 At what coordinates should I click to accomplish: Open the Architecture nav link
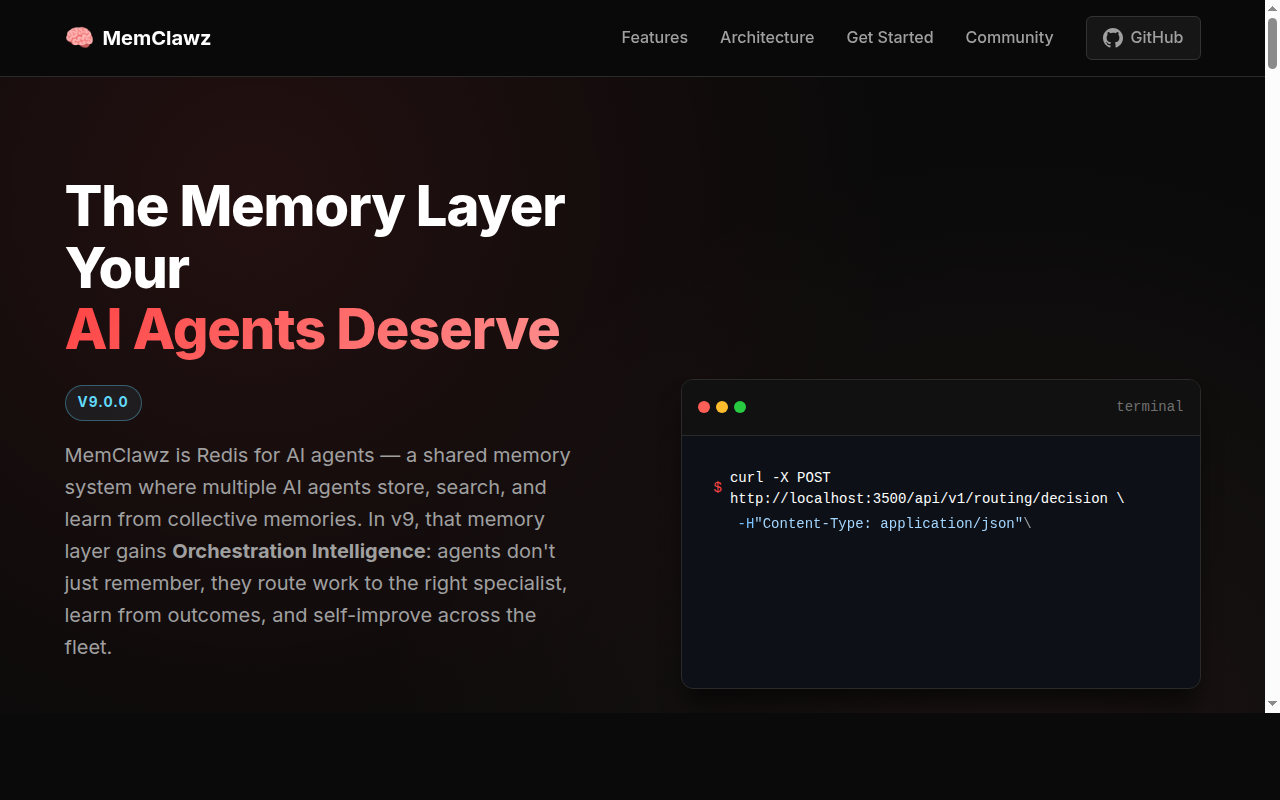click(x=767, y=37)
